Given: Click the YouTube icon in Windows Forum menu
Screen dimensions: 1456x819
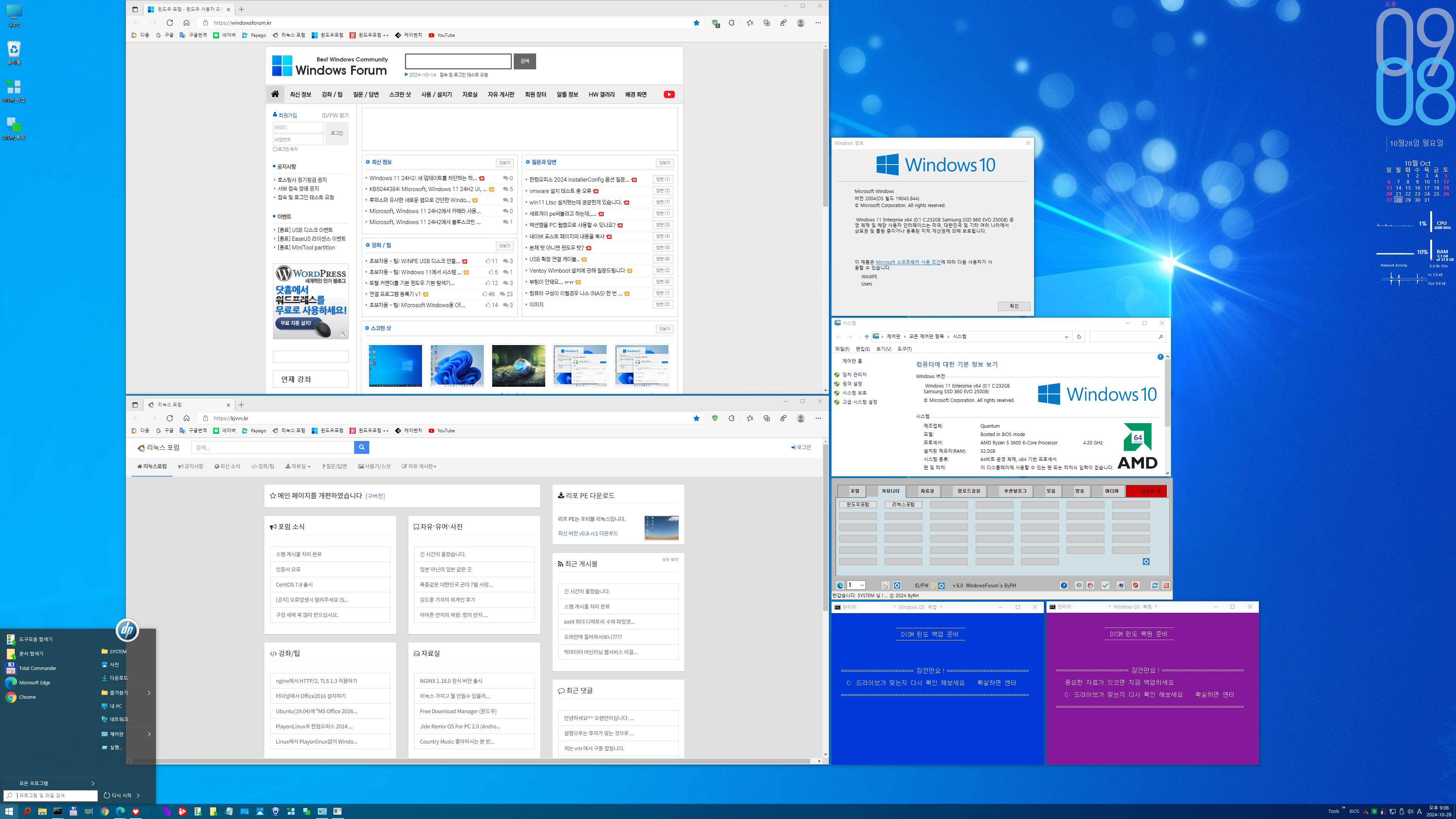Looking at the screenshot, I should pyautogui.click(x=669, y=94).
